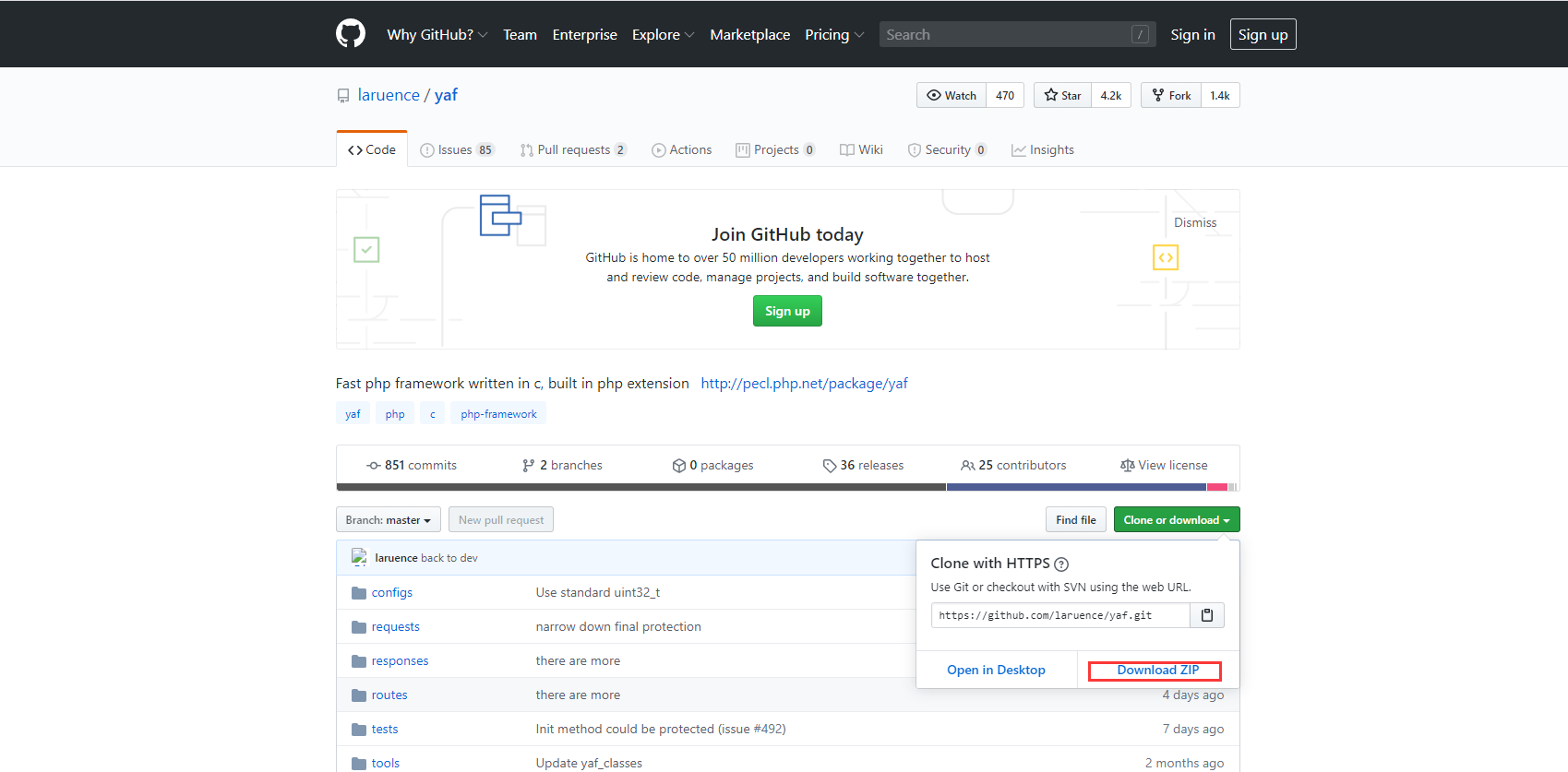The image size is (1568, 772).
Task: Click the contributors people icon
Action: (x=968, y=466)
